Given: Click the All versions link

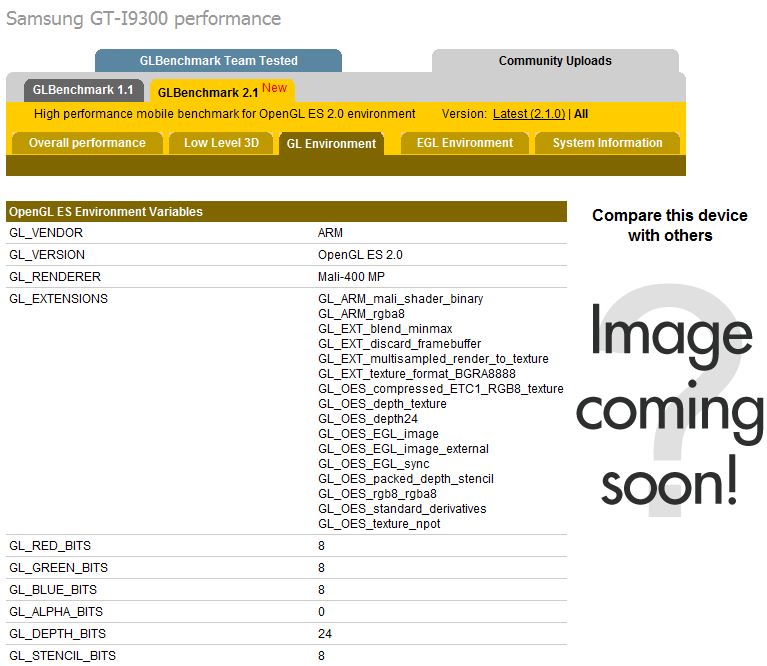Looking at the screenshot, I should coord(581,114).
